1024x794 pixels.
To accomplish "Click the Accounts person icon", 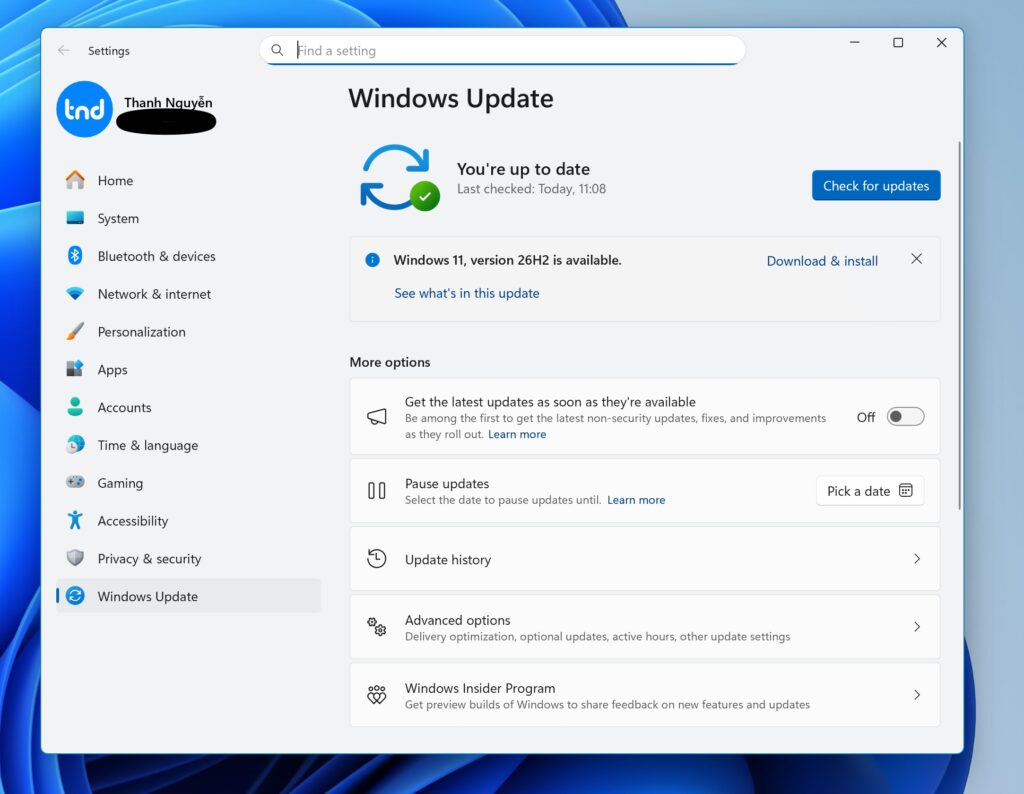I will pos(75,407).
